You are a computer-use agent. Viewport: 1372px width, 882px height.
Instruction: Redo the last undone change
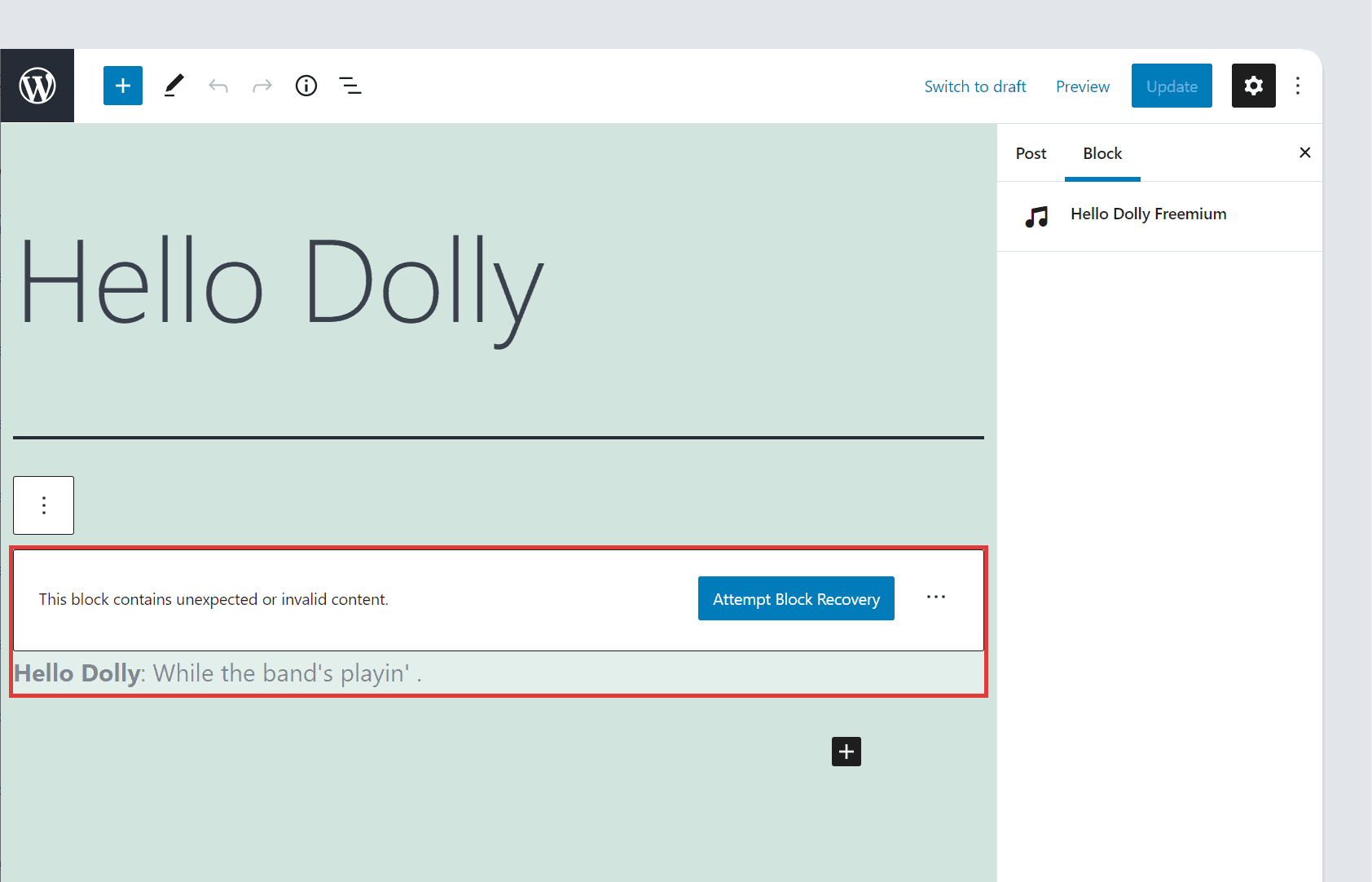[x=262, y=86]
